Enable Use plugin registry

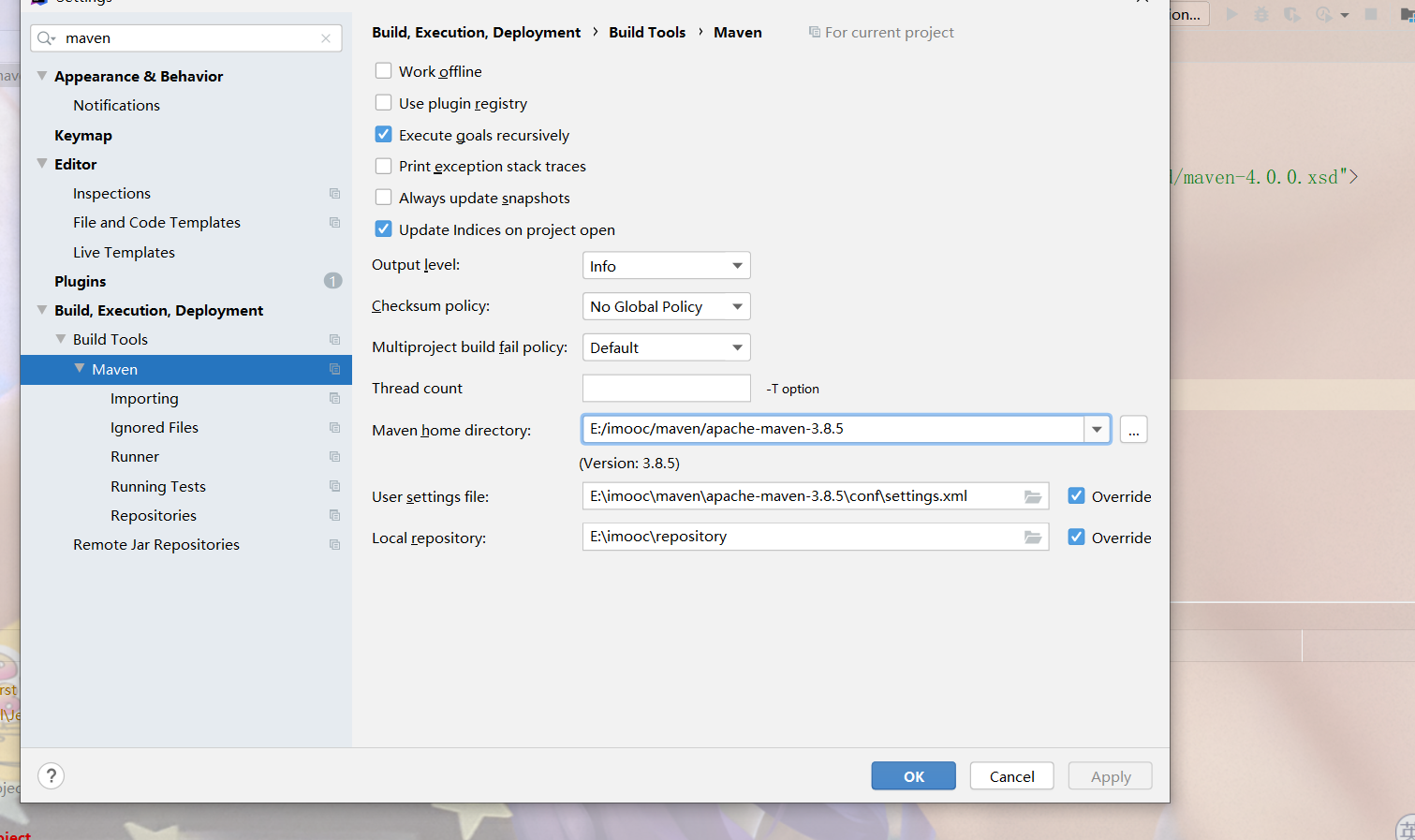(x=383, y=102)
